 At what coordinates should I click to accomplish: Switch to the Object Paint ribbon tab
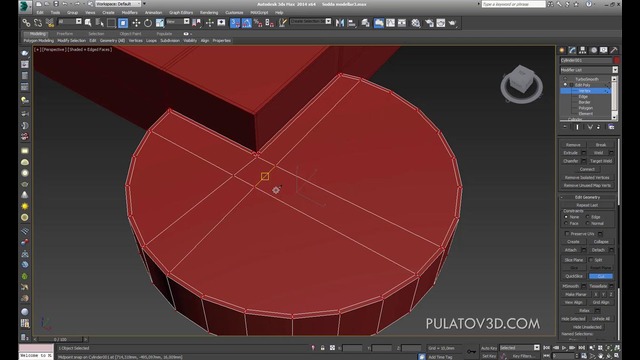pyautogui.click(x=130, y=34)
